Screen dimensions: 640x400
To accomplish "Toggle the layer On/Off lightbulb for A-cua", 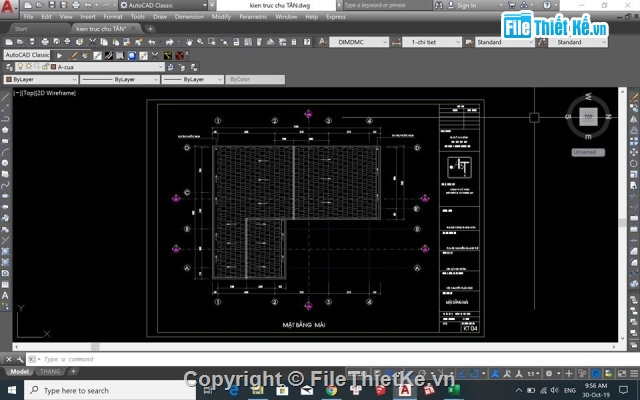I will click(20, 67).
